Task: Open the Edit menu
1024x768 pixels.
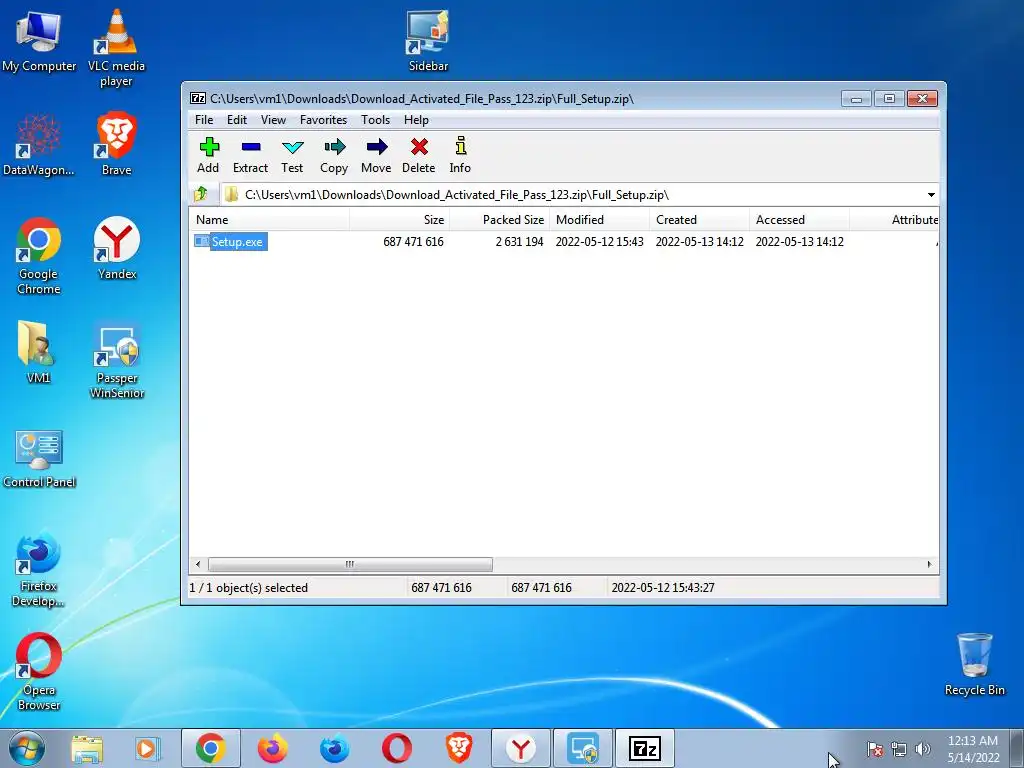Action: (x=236, y=120)
